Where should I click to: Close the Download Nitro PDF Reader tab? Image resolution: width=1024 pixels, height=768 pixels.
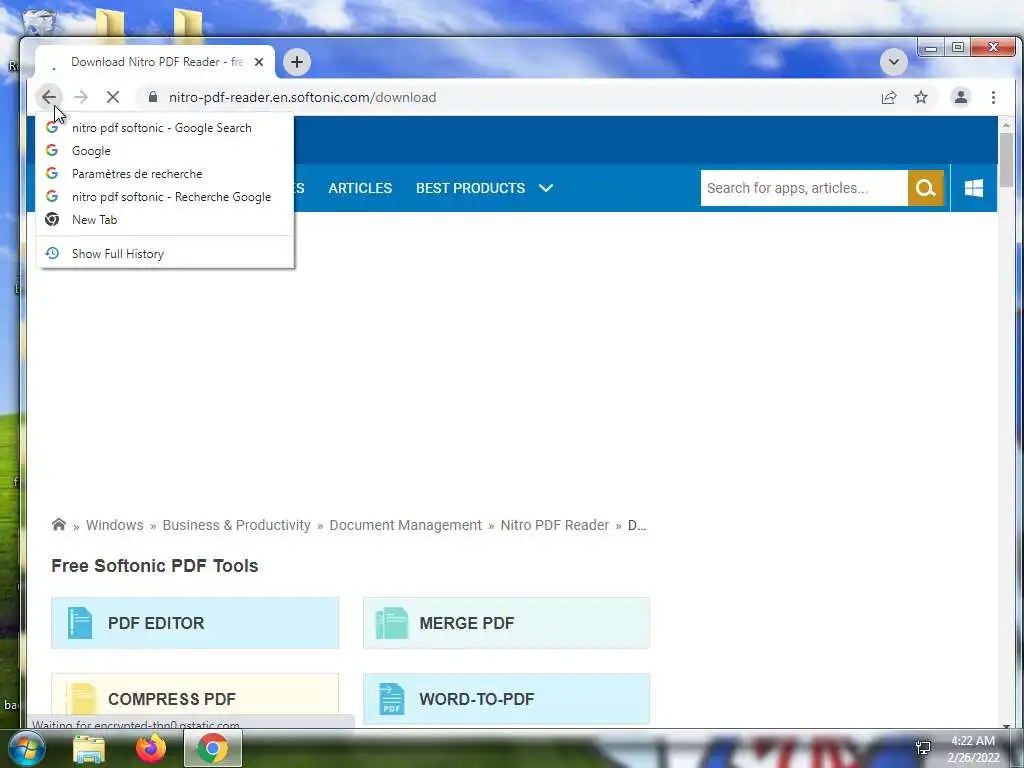(x=259, y=62)
